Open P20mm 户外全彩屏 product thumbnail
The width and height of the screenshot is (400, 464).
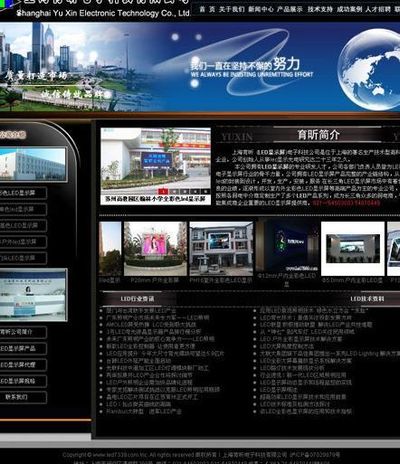[x=155, y=249]
